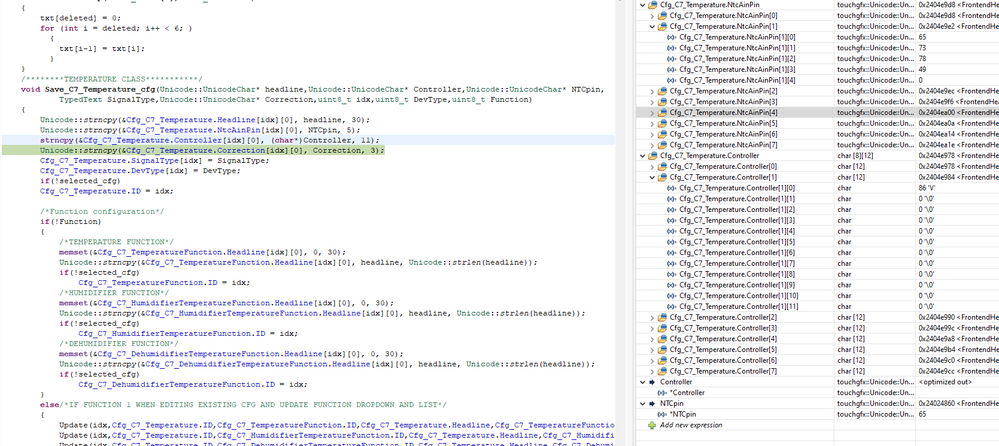Viewport: 999px width, 446px height.
Task: Collapse the NtcAinPin[1] tree node
Action: (652, 26)
